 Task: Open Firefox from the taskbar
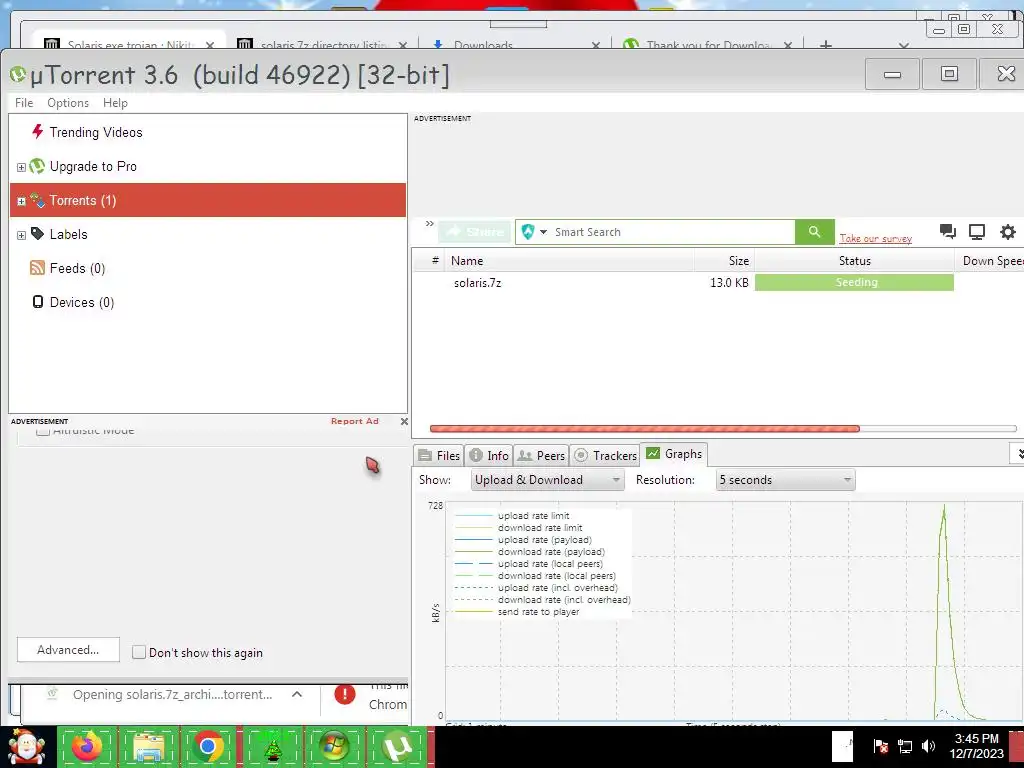pos(87,747)
